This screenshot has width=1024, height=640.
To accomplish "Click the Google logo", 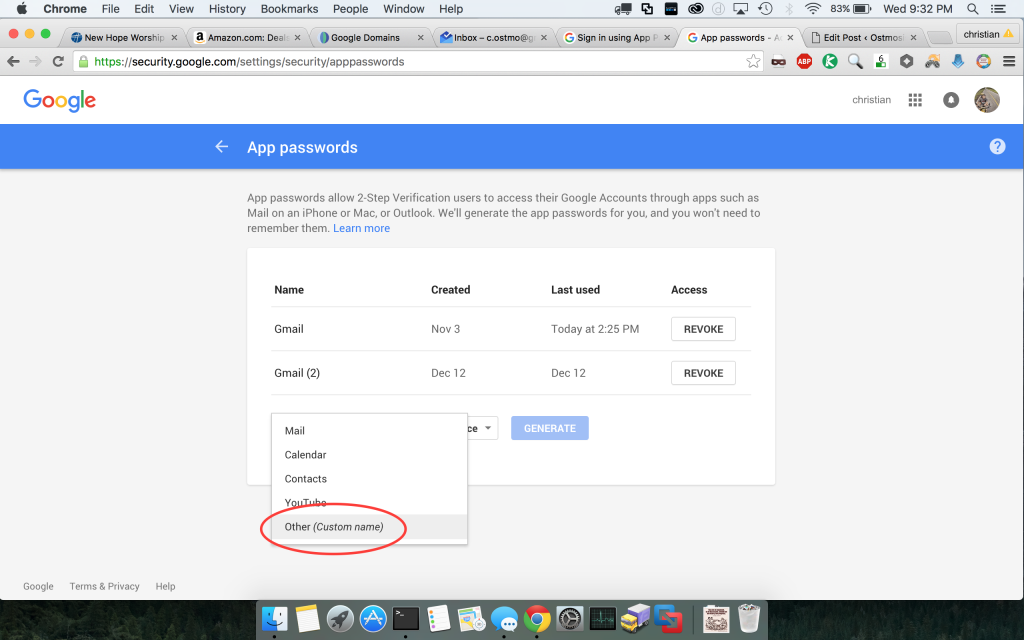I will [x=59, y=101].
